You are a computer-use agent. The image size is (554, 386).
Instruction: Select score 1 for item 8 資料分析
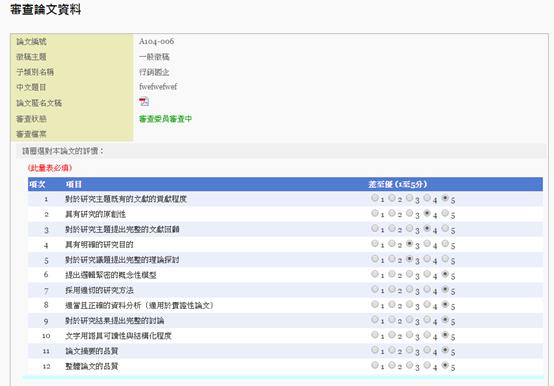(x=375, y=304)
